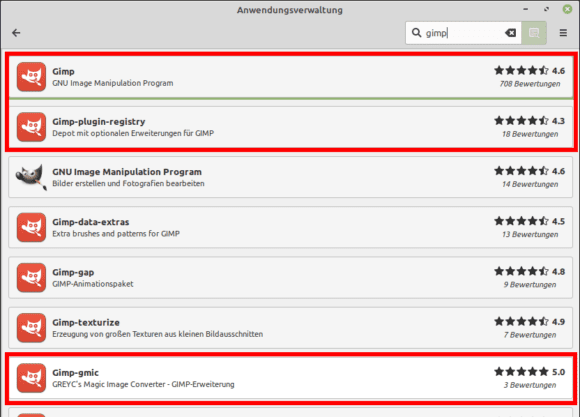
Task: Click the 7 Bewertungen rating count
Action: coord(530,335)
